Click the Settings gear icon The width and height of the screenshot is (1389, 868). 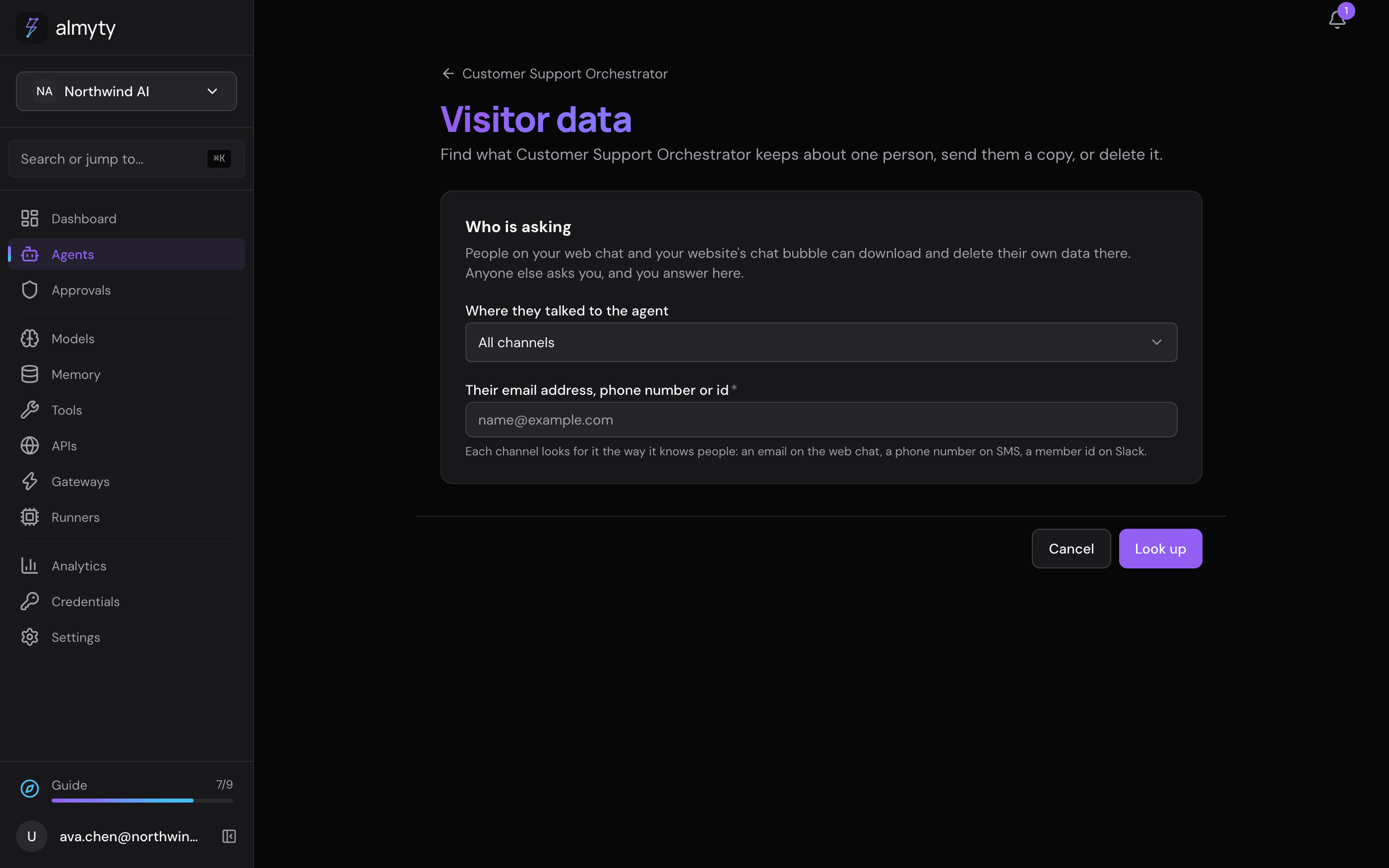30,637
